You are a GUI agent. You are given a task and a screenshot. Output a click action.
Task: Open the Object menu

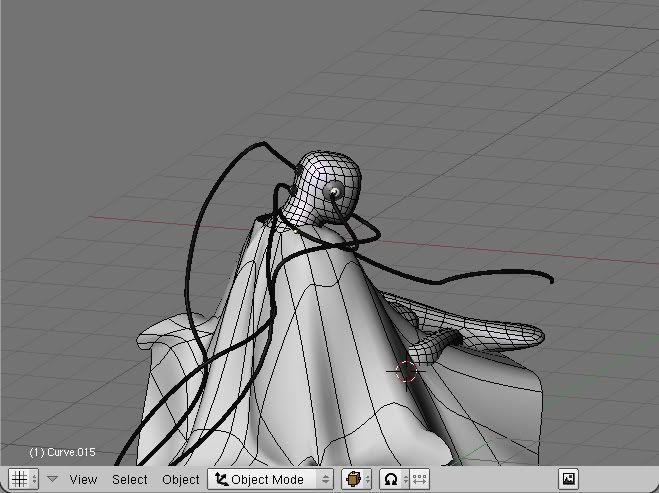click(x=181, y=479)
